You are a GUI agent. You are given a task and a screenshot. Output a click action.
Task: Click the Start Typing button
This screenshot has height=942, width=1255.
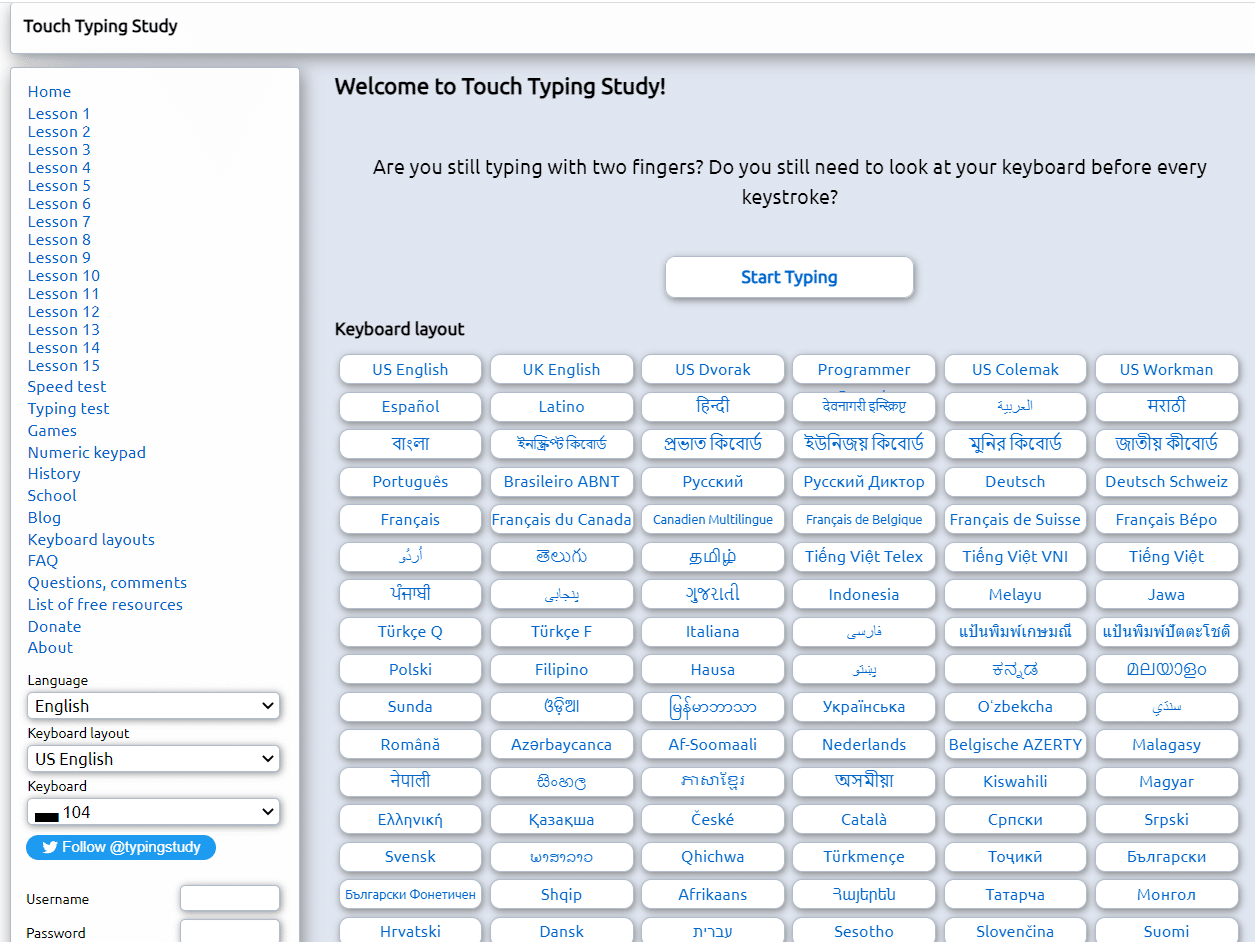click(789, 277)
